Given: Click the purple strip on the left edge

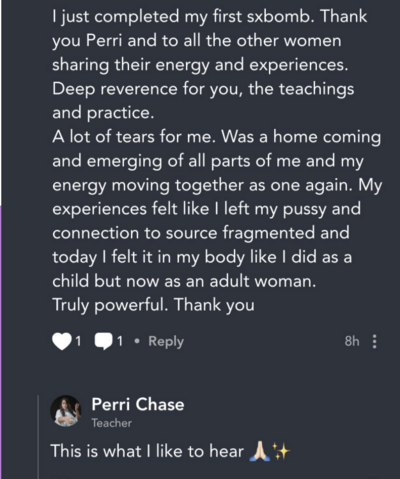Looking at the screenshot, I should [x=1, y=342].
